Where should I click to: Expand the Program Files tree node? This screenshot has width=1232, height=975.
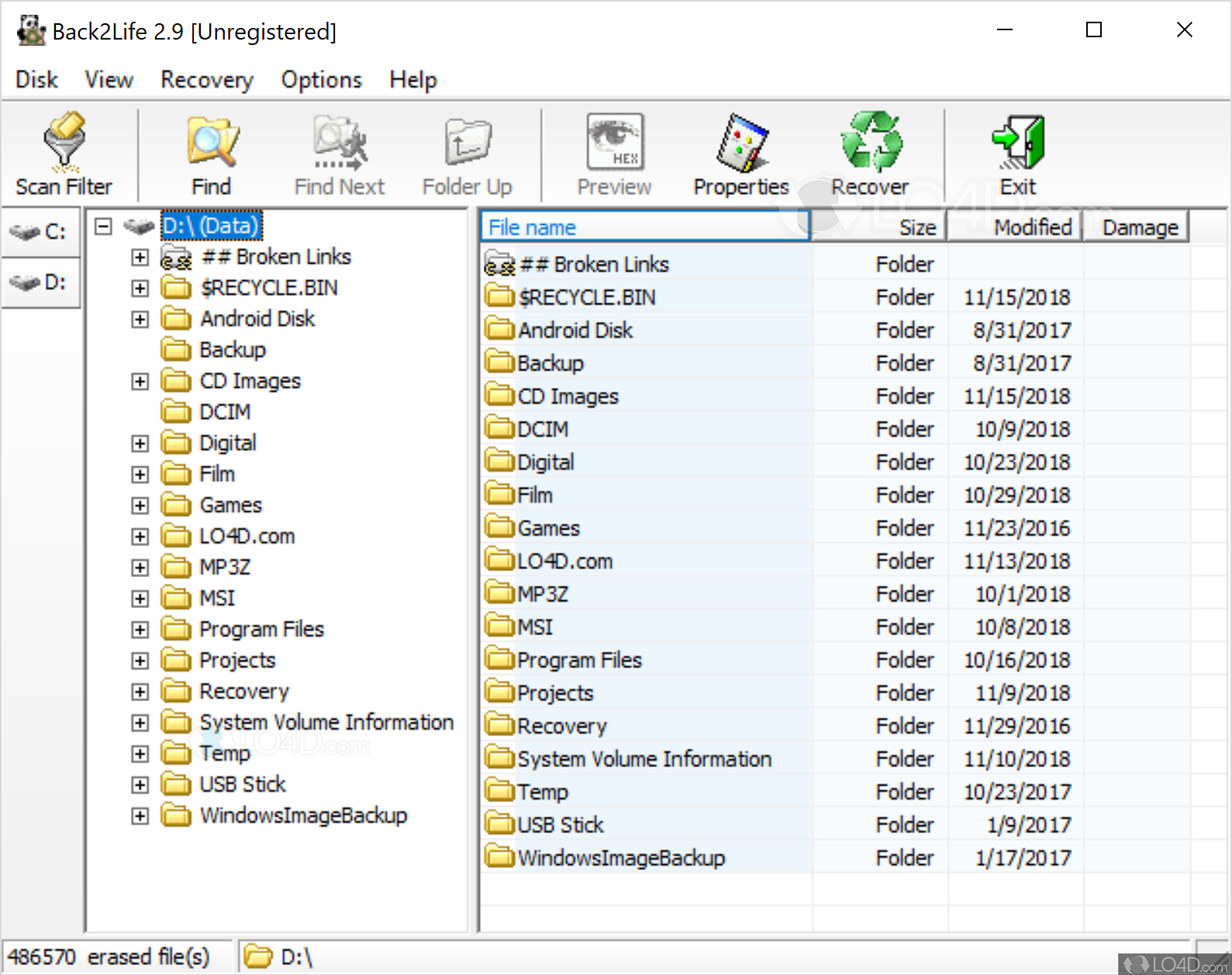pyautogui.click(x=140, y=630)
